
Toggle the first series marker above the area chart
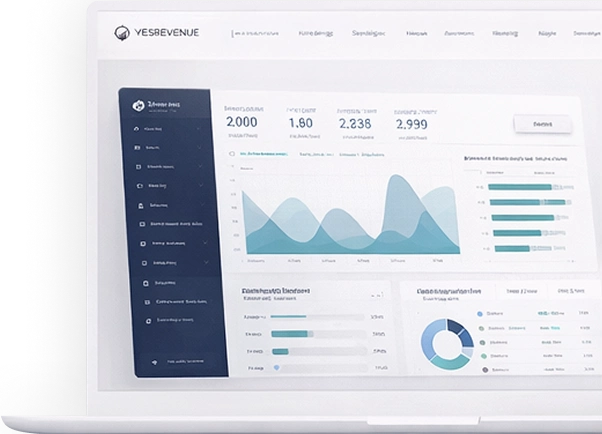[232, 154]
